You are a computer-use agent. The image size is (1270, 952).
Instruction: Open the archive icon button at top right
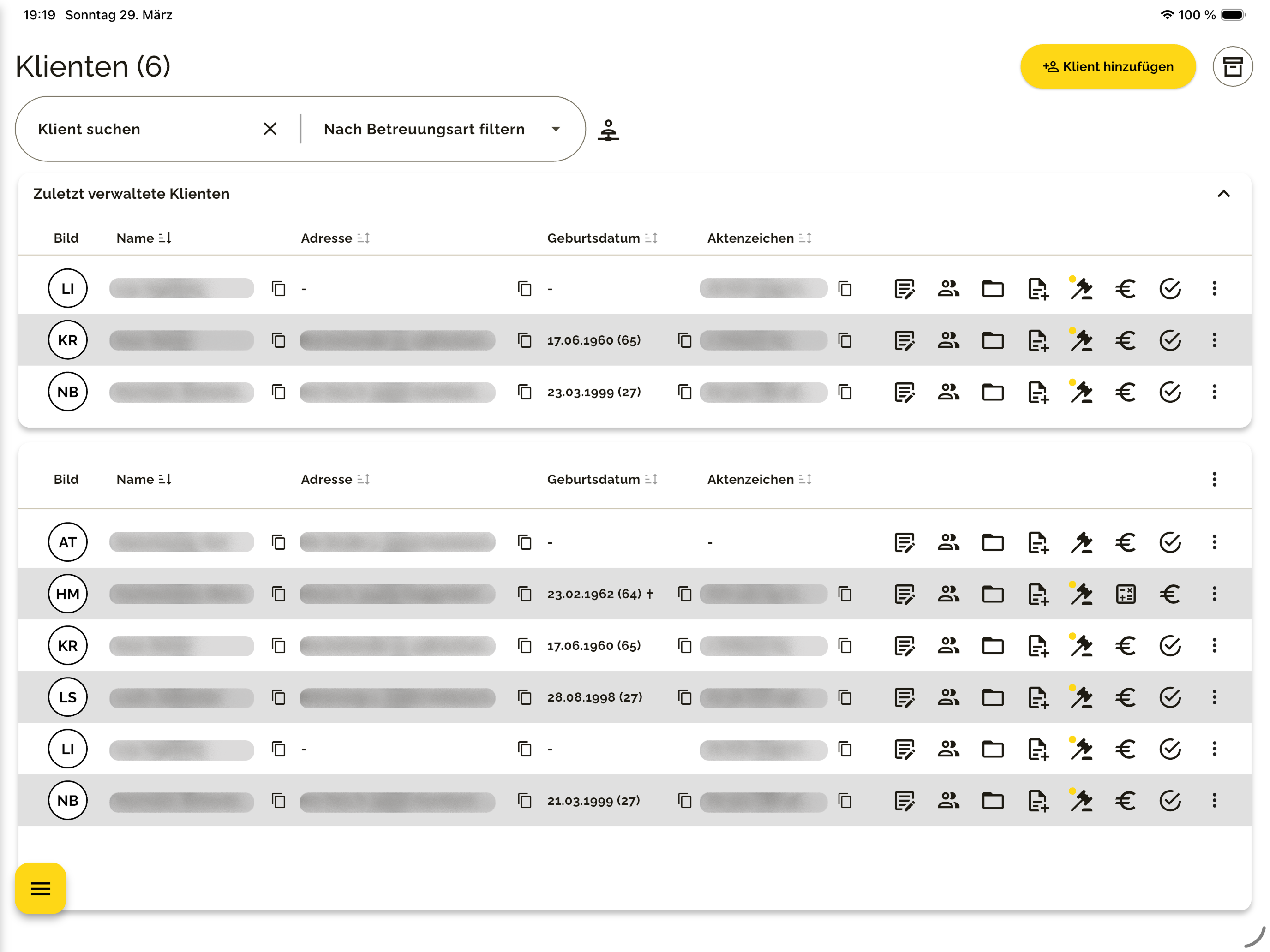1232,66
